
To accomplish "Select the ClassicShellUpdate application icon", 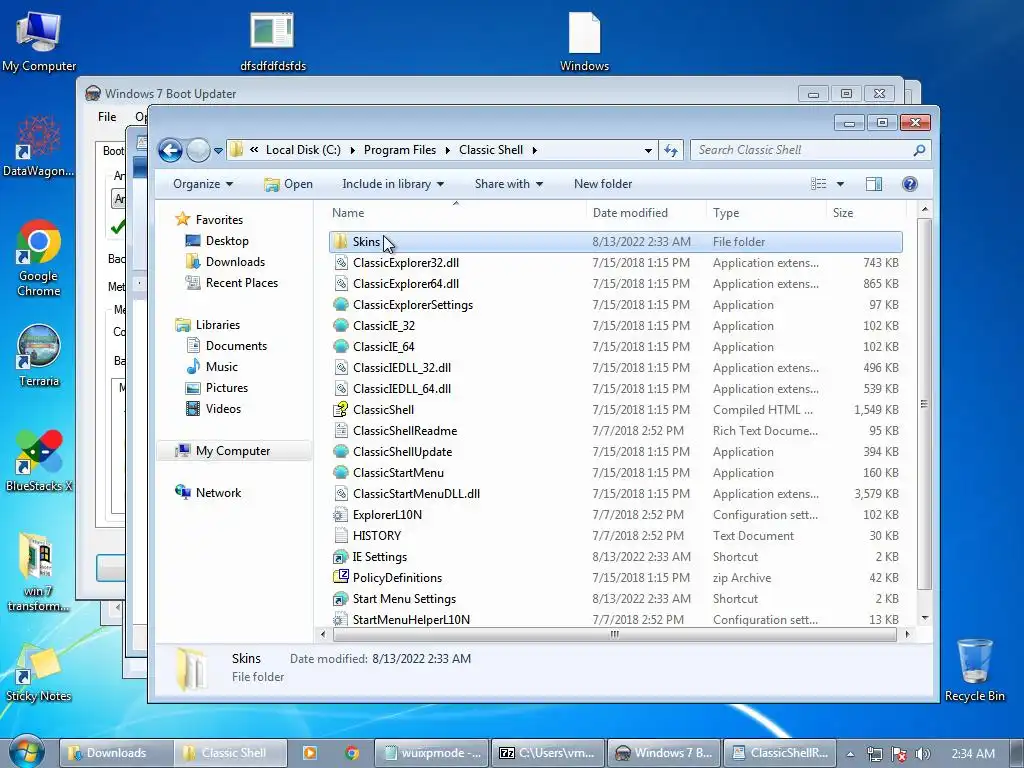I will 340,452.
